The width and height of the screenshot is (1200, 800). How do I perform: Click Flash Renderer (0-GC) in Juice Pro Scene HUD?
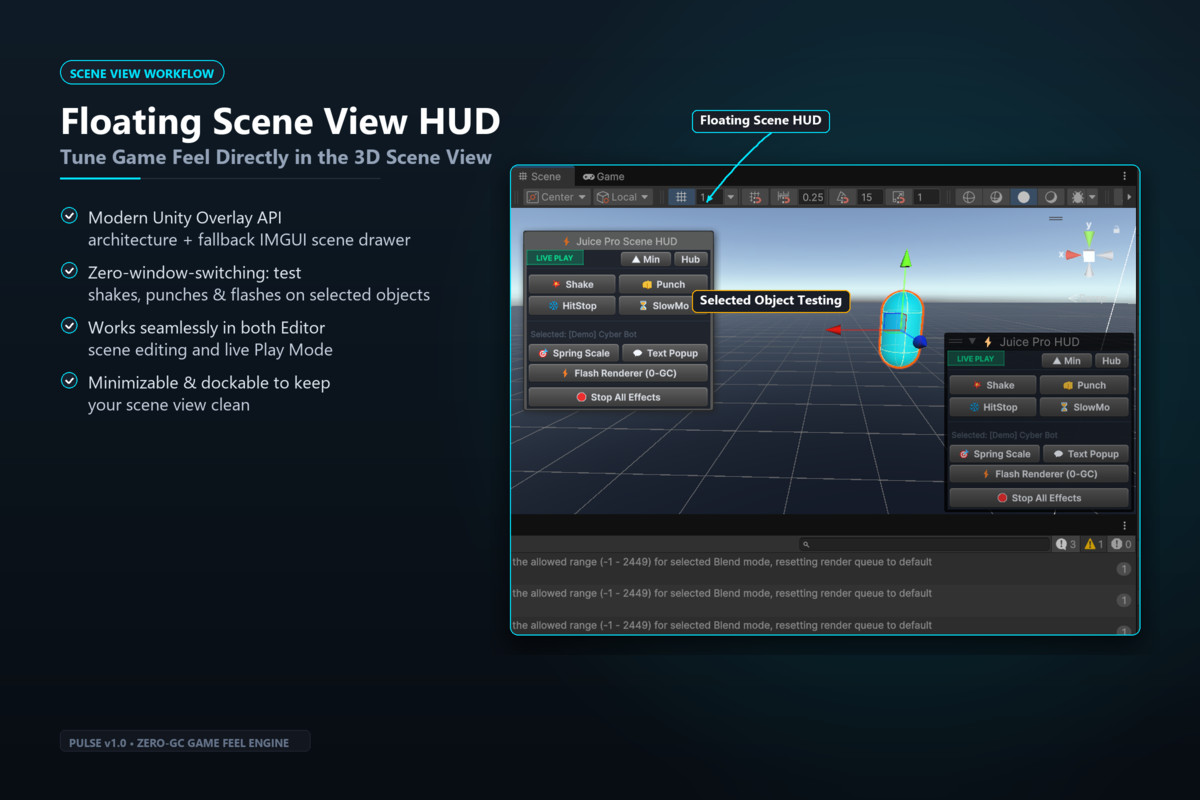click(x=618, y=374)
